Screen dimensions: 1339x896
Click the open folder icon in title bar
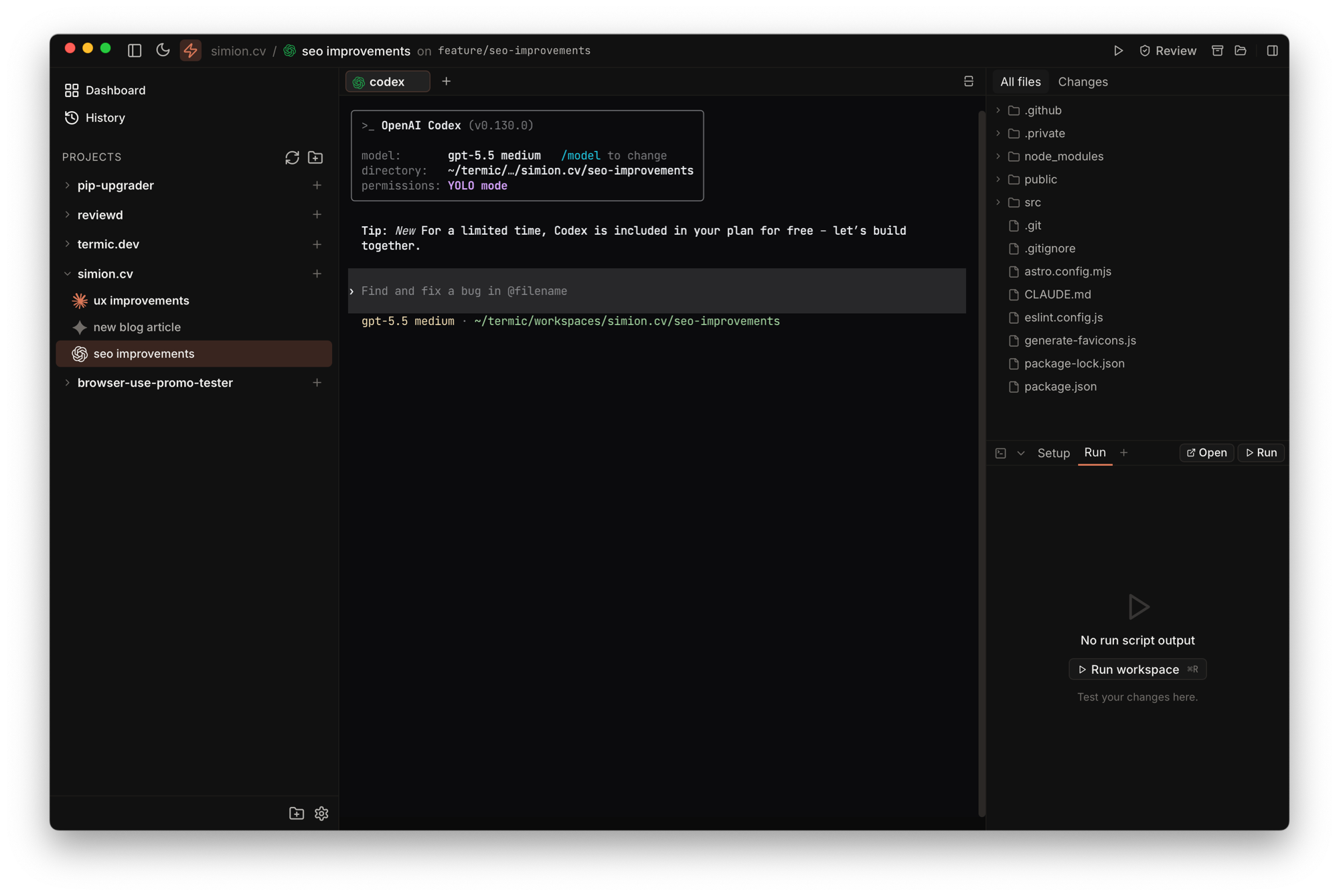point(1241,51)
